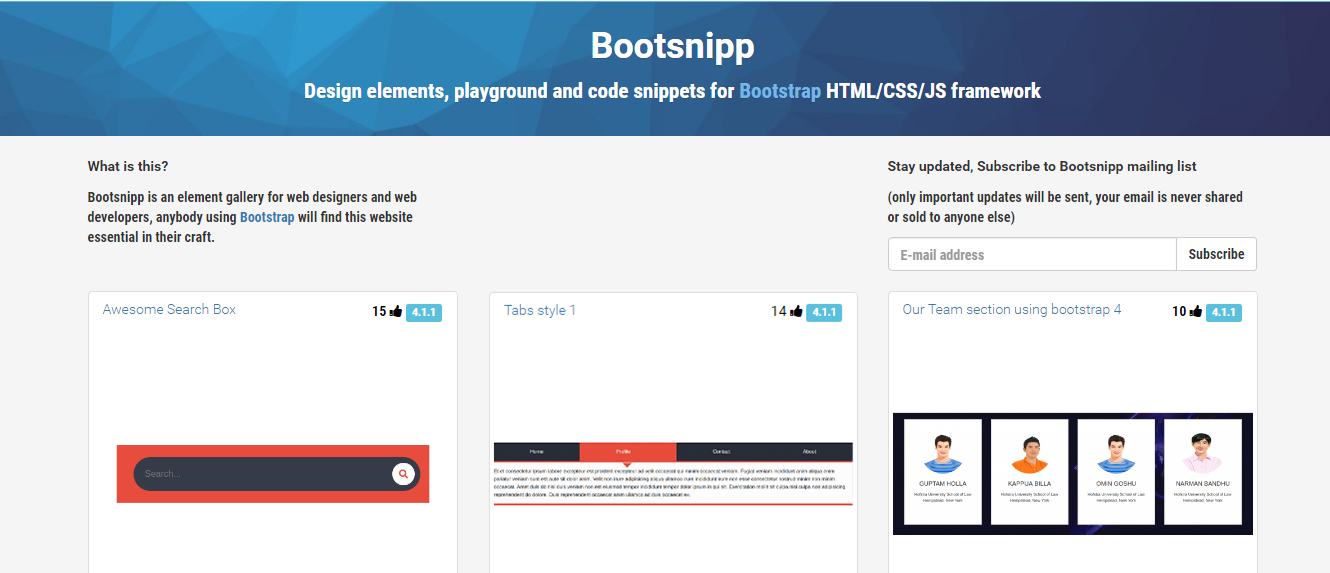Viewport: 1330px width, 573px height.
Task: Click thumbs-up icon on Awesome Search Box
Action: pyautogui.click(x=396, y=312)
